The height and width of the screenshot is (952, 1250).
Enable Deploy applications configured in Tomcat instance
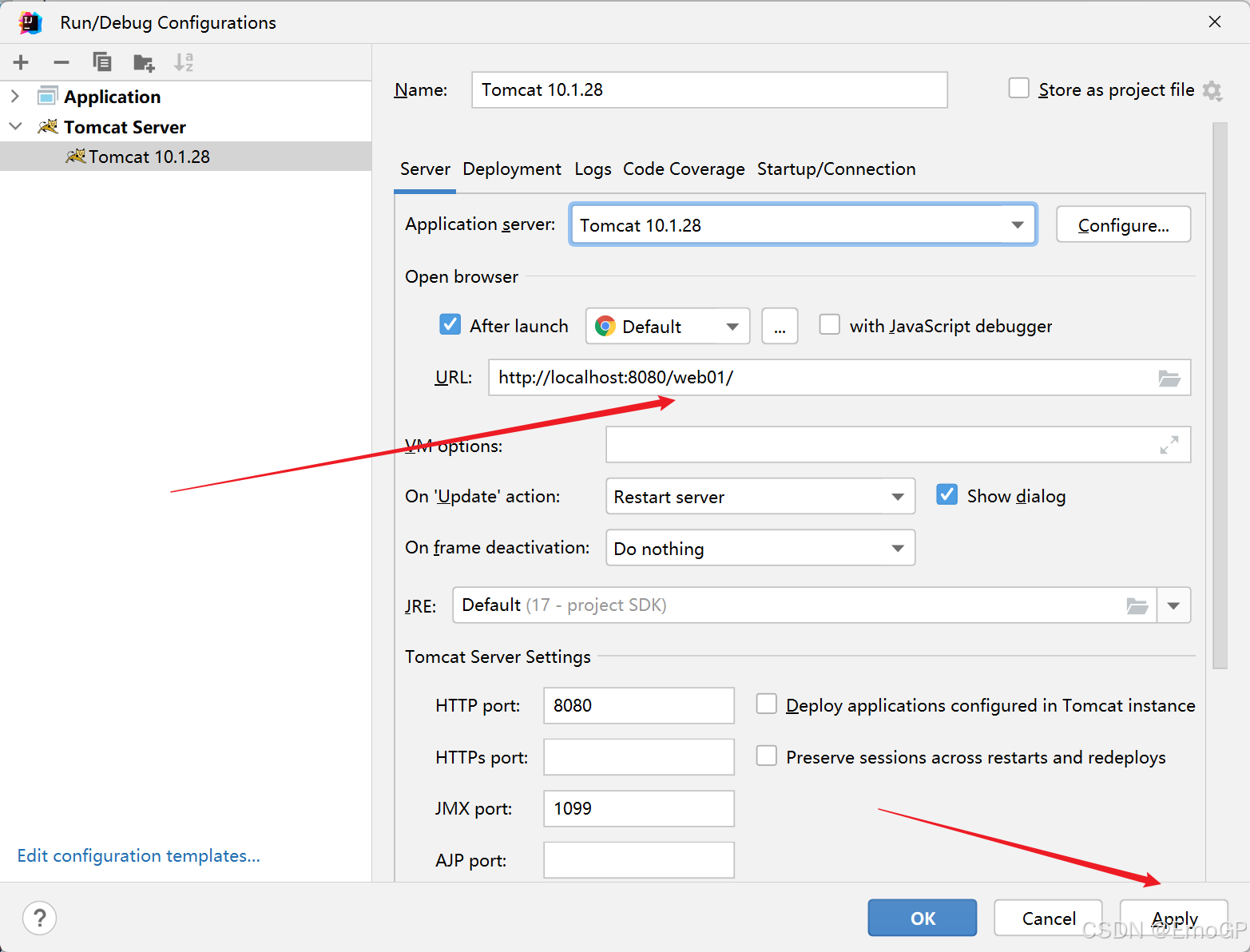(767, 704)
